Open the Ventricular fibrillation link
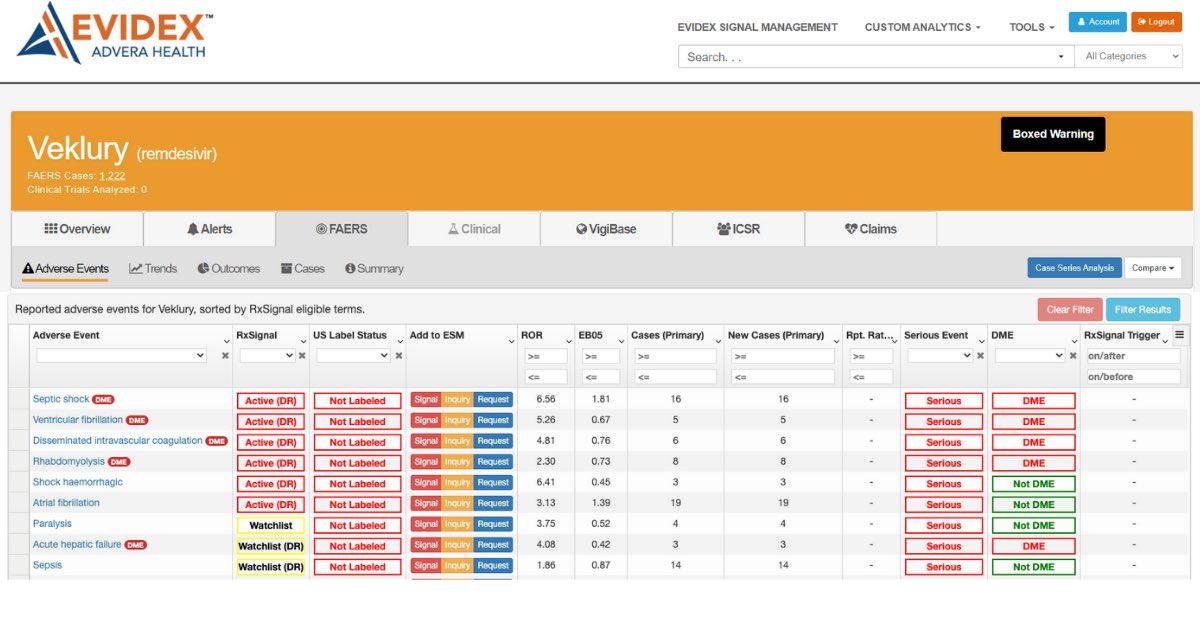This screenshot has height=628, width=1200. point(78,420)
